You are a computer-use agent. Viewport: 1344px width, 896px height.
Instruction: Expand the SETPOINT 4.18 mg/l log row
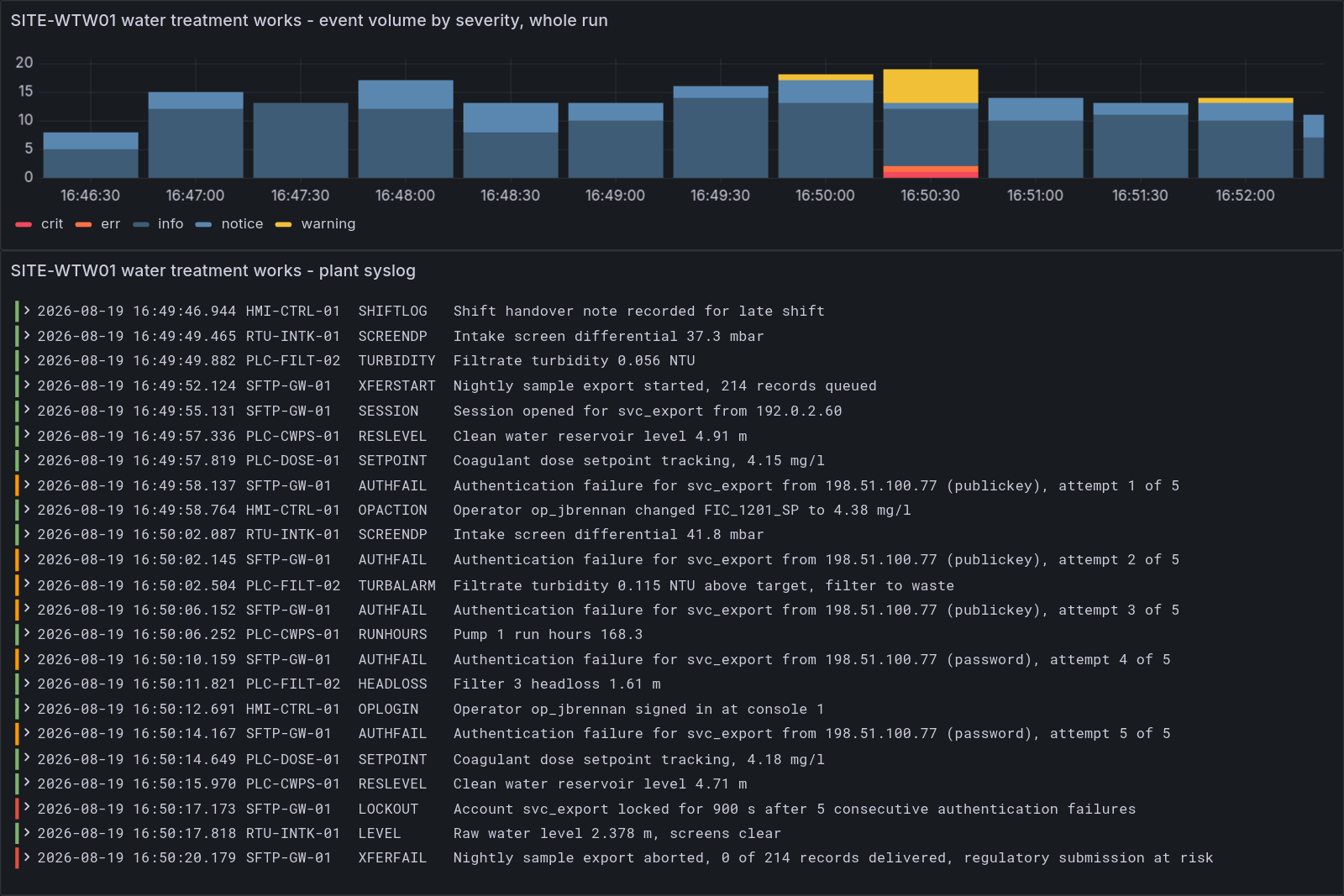(27, 759)
